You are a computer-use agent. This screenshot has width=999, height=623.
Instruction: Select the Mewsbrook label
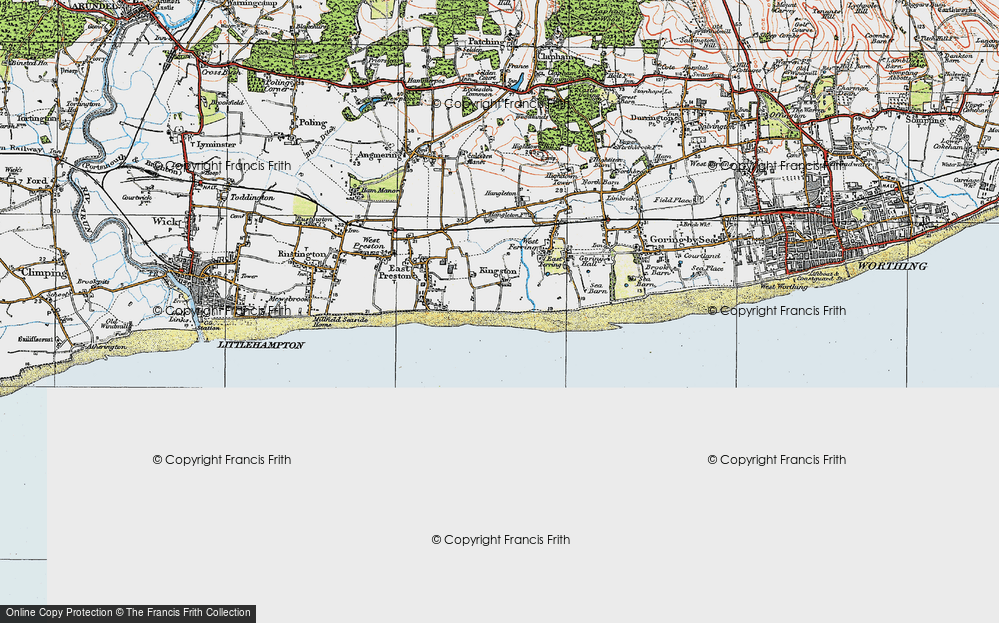coord(288,299)
